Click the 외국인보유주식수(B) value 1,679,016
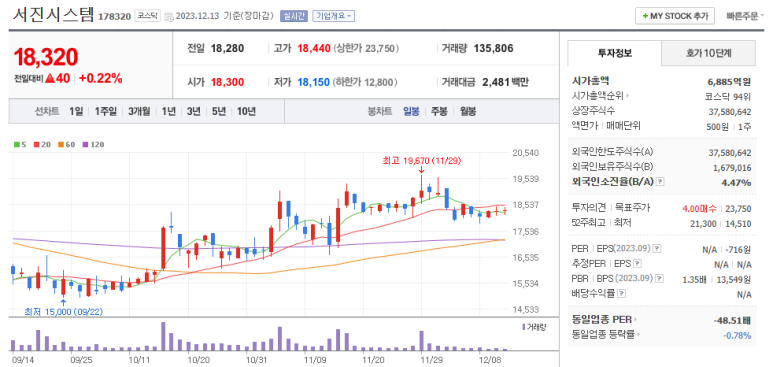773x367 pixels. click(732, 168)
